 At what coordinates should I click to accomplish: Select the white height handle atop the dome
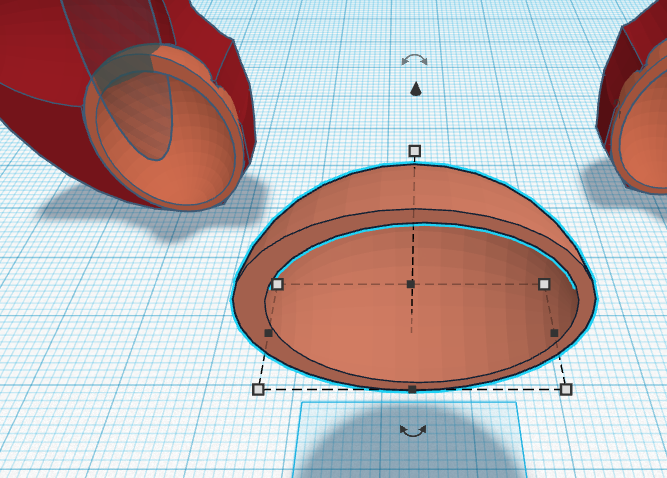pos(414,151)
